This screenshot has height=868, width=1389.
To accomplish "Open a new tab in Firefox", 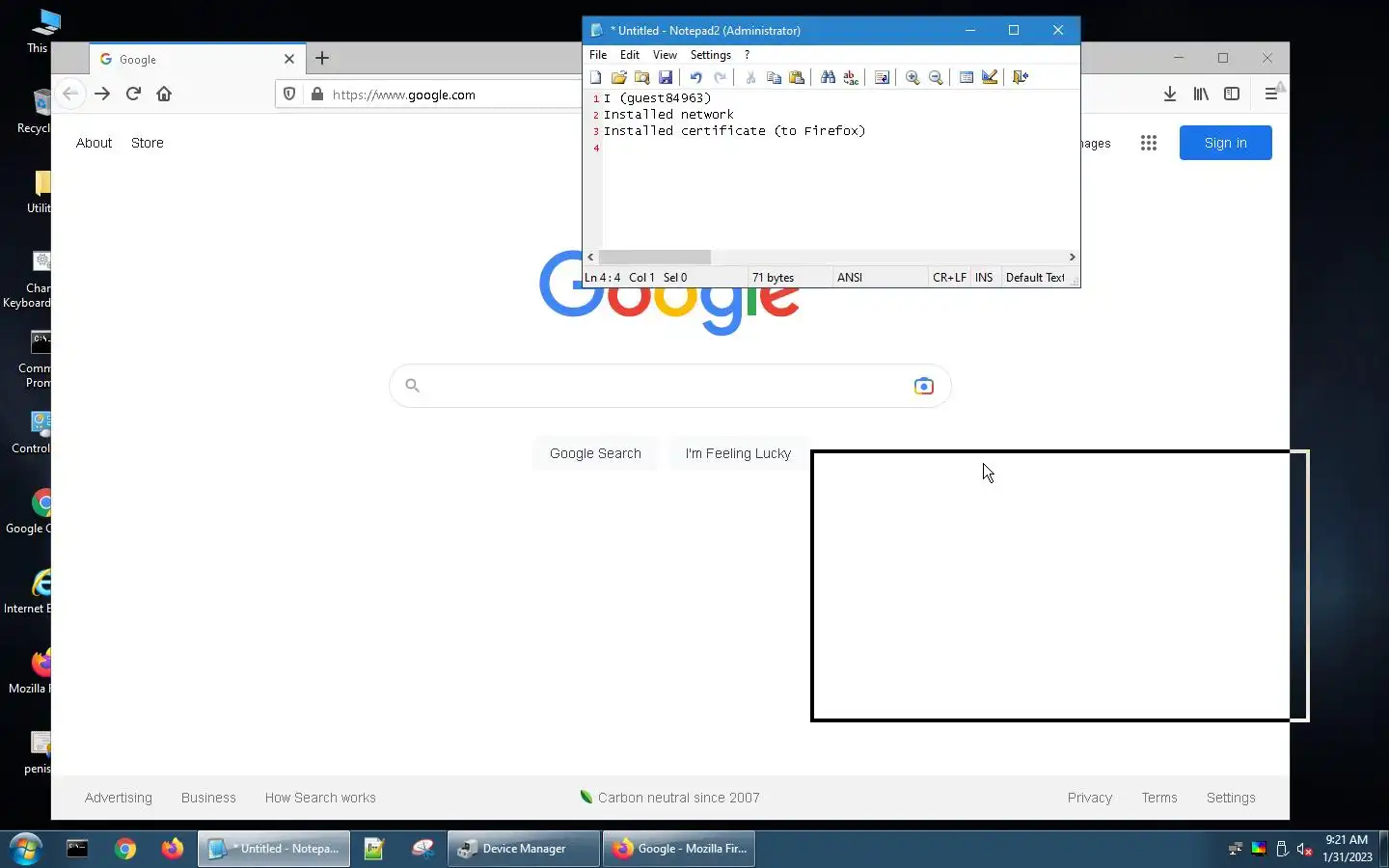I will [322, 59].
